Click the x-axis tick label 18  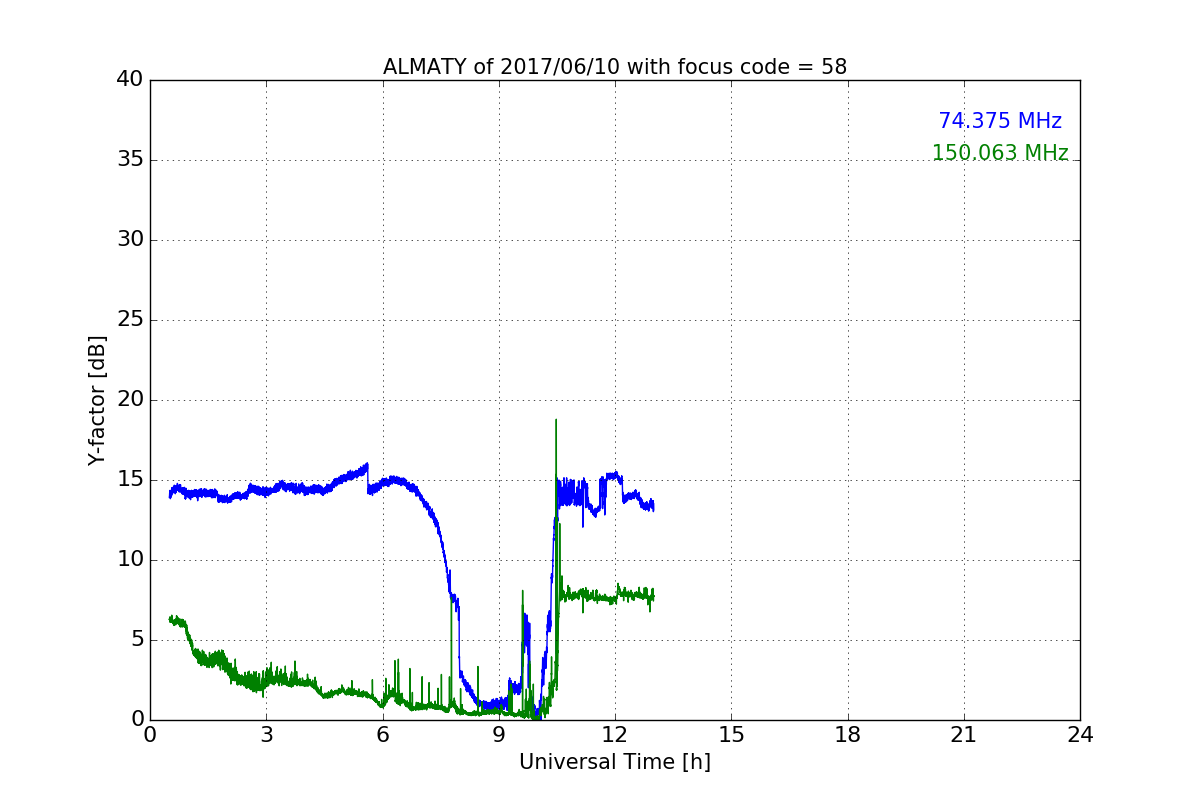tap(848, 735)
